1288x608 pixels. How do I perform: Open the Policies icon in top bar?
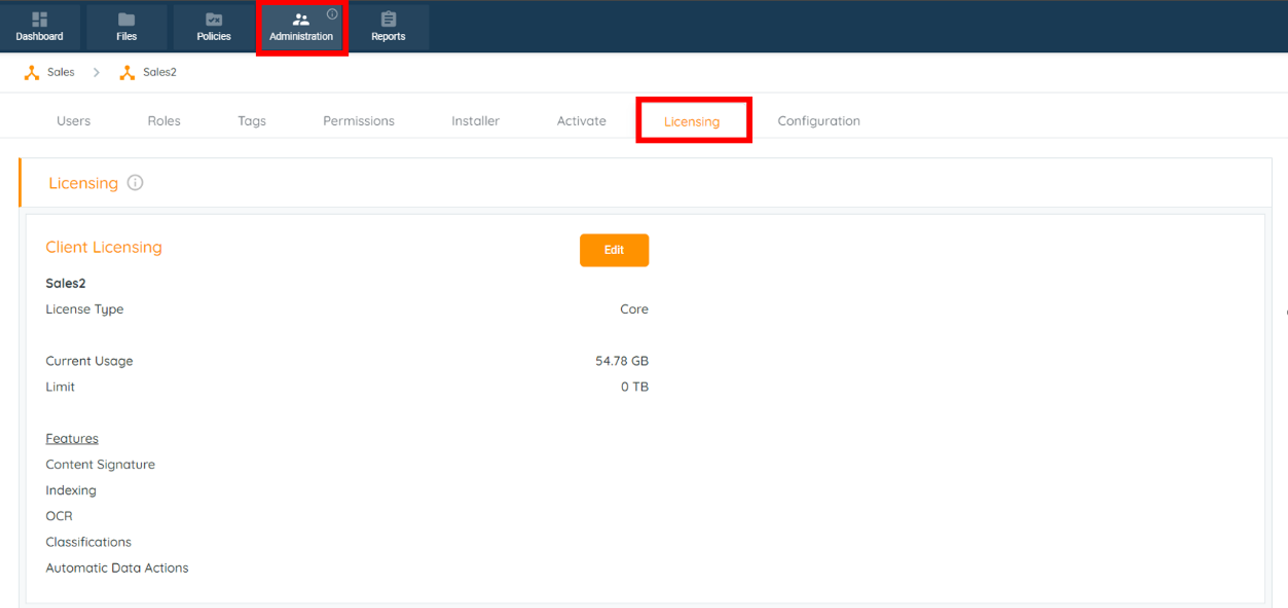(213, 20)
